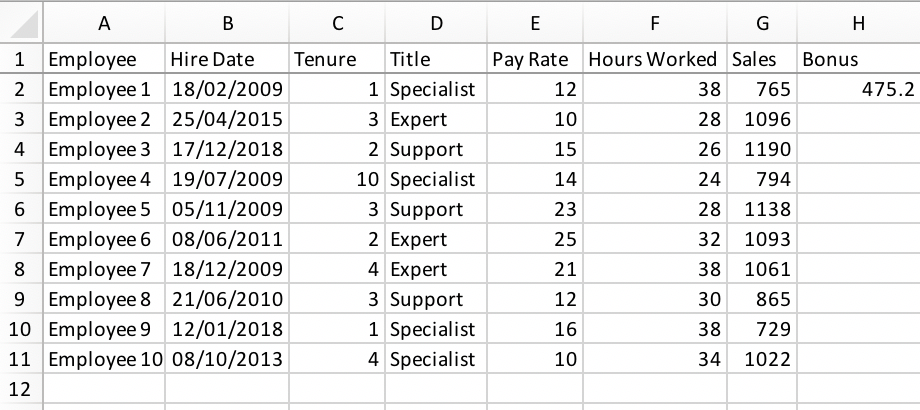The height and width of the screenshot is (410, 920).
Task: Select the Hire Date header cell
Action: click(x=226, y=59)
